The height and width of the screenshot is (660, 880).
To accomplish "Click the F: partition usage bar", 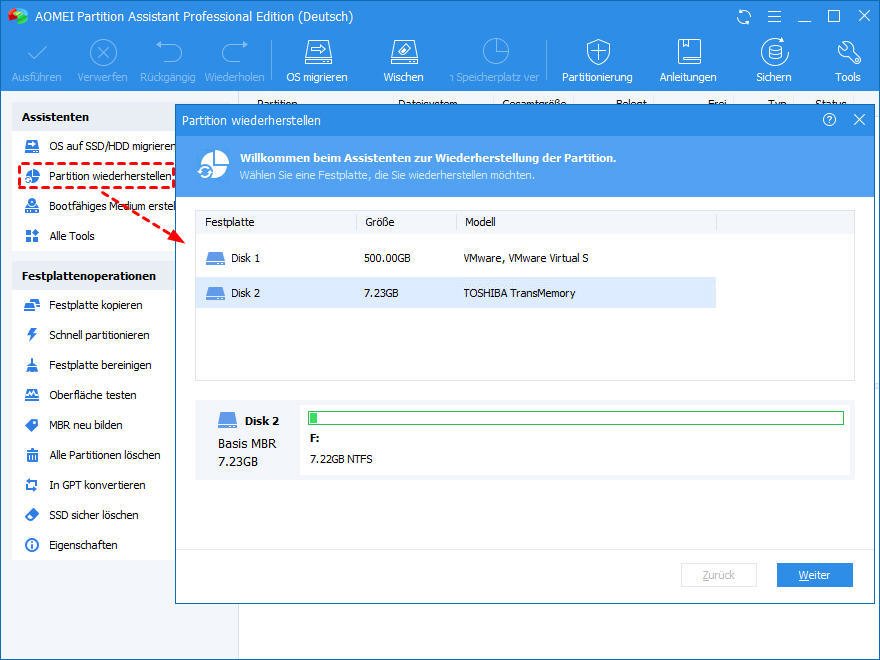I will [x=576, y=418].
